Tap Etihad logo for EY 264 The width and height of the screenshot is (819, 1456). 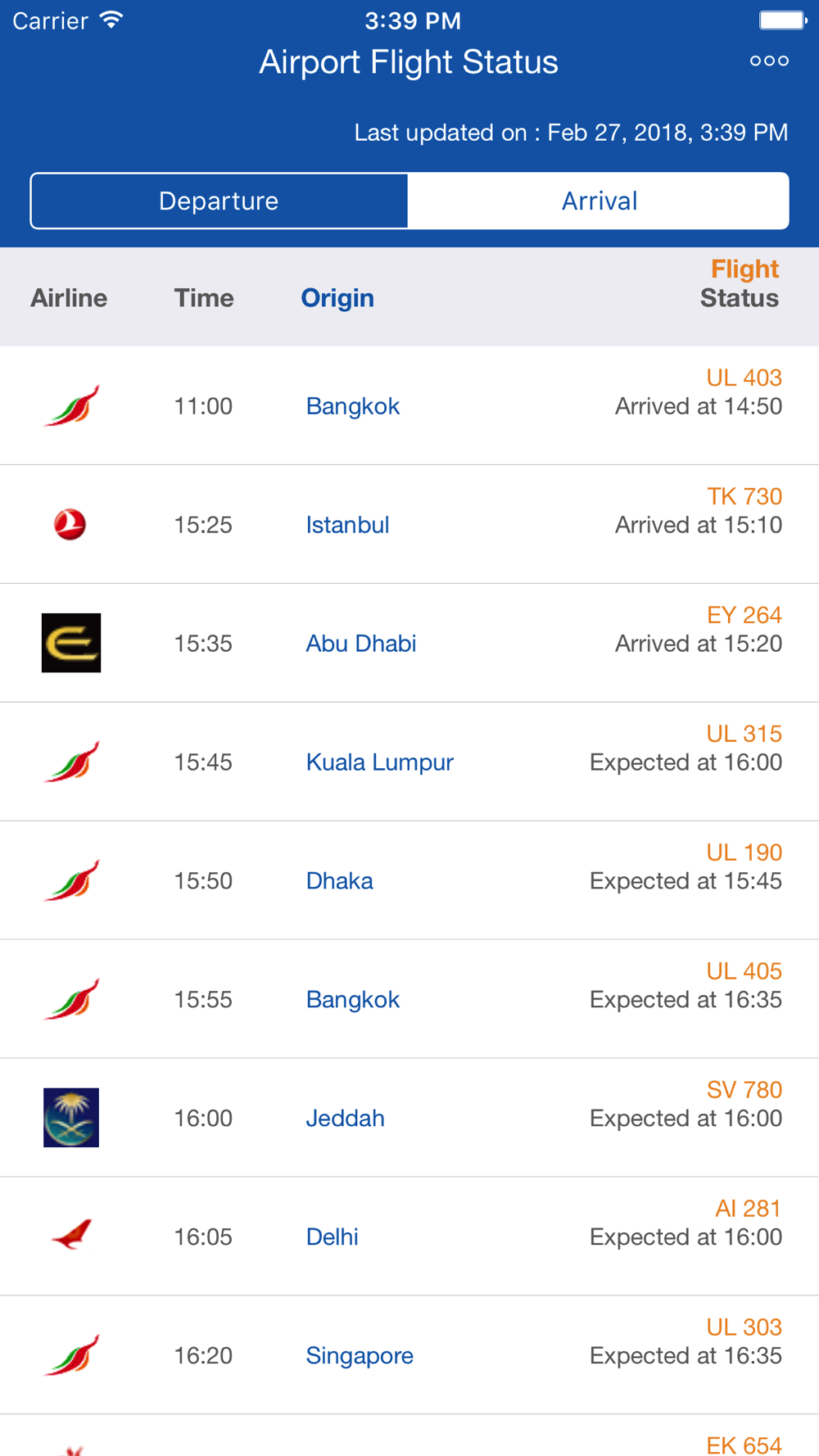[71, 643]
